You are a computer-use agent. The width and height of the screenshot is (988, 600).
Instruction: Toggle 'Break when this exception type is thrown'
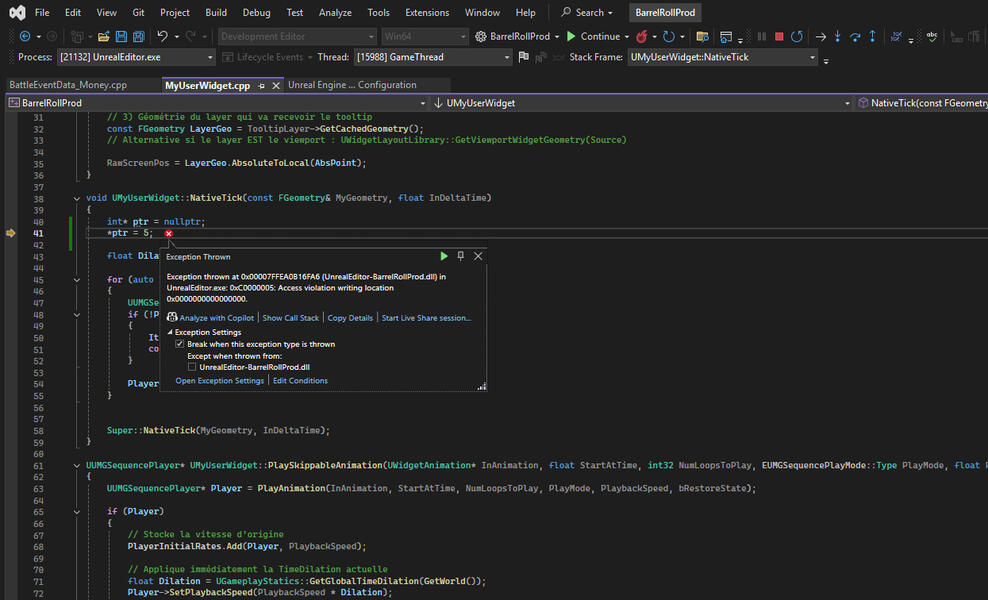(x=179, y=344)
